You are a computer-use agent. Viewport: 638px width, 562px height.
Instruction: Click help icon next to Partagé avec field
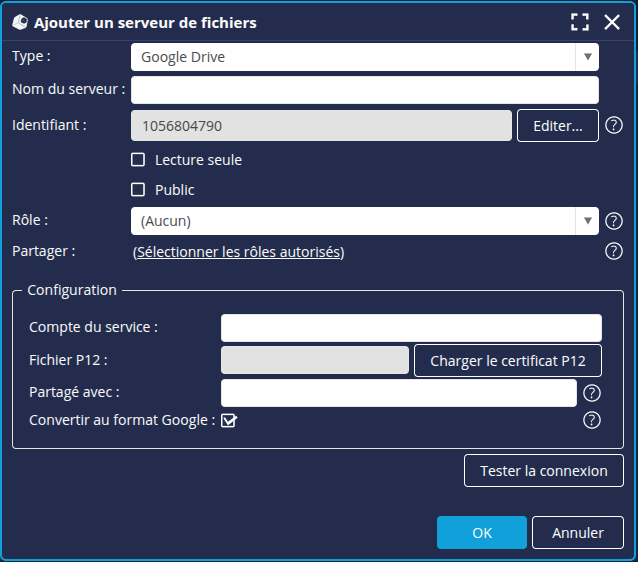(x=592, y=393)
